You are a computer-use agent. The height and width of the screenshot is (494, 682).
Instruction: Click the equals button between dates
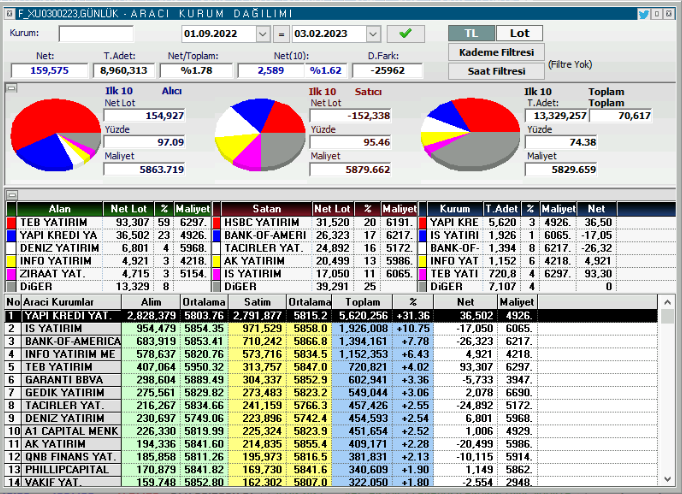281,34
